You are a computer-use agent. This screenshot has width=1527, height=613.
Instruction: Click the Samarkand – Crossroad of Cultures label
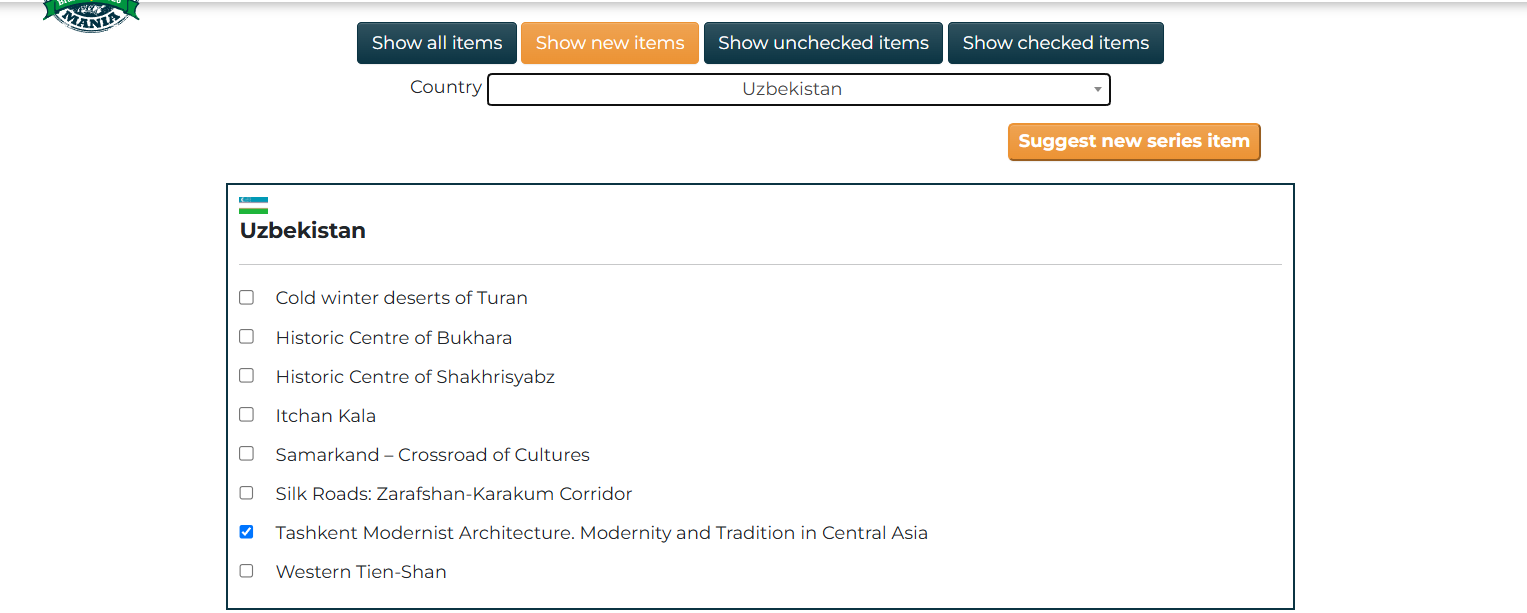tap(433, 454)
